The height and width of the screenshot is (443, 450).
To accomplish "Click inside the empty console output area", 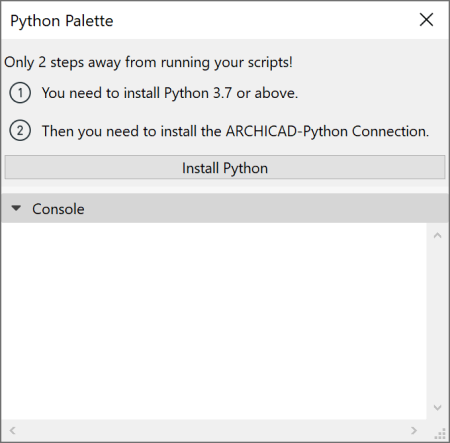I will point(214,321).
